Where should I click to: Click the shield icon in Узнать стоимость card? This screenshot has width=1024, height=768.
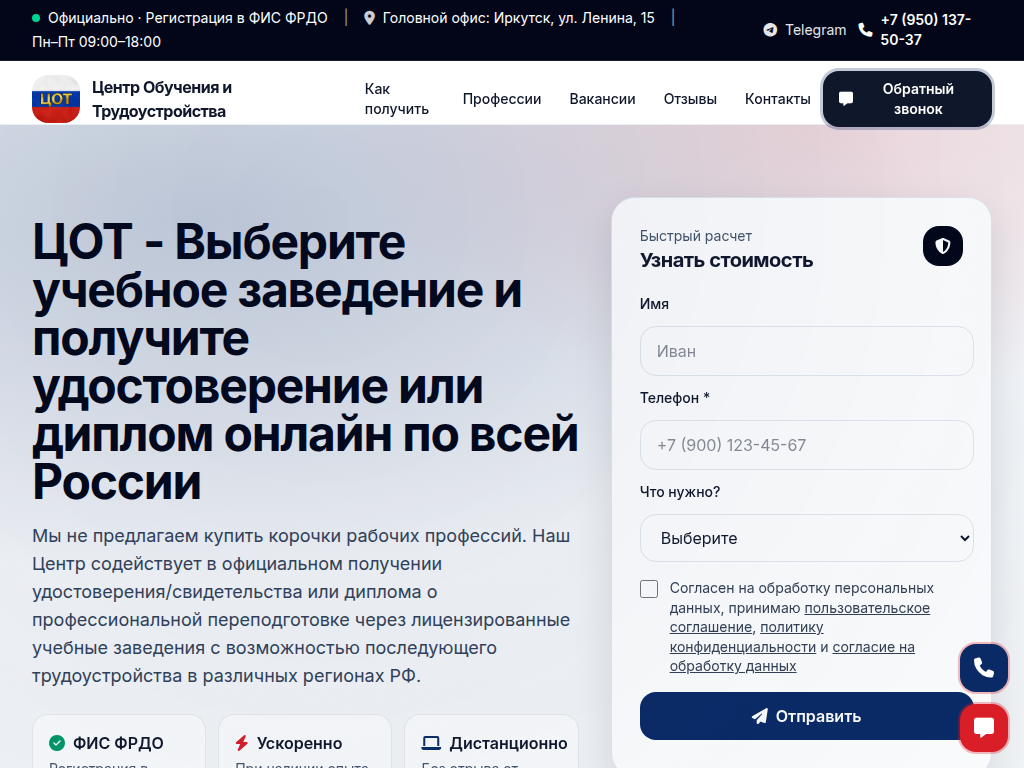[942, 246]
